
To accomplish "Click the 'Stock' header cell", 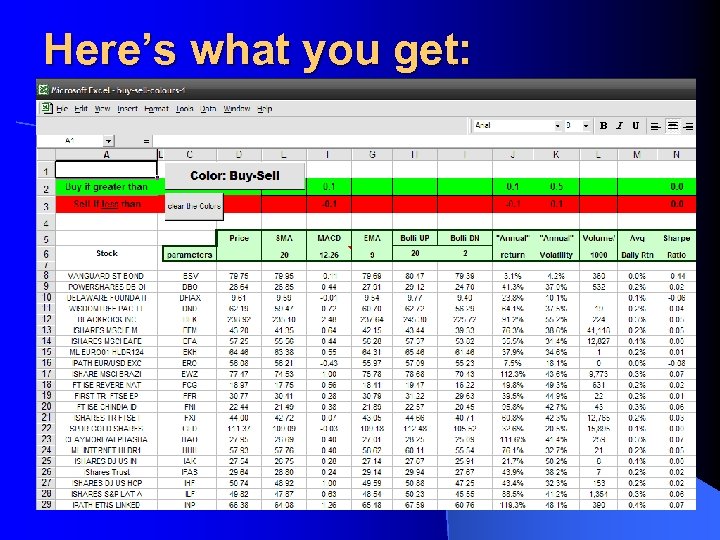I will (x=107, y=253).
